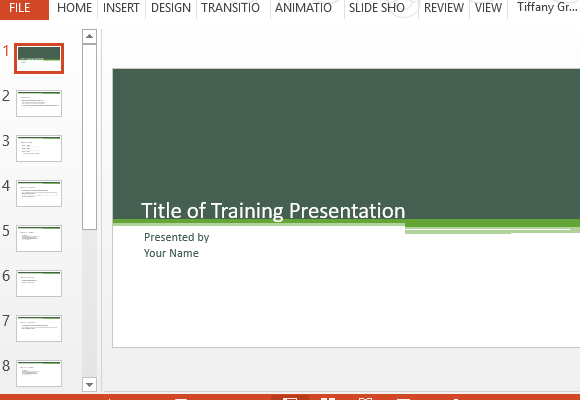Open the REVIEW tab
The height and width of the screenshot is (400, 580).
[x=444, y=8]
